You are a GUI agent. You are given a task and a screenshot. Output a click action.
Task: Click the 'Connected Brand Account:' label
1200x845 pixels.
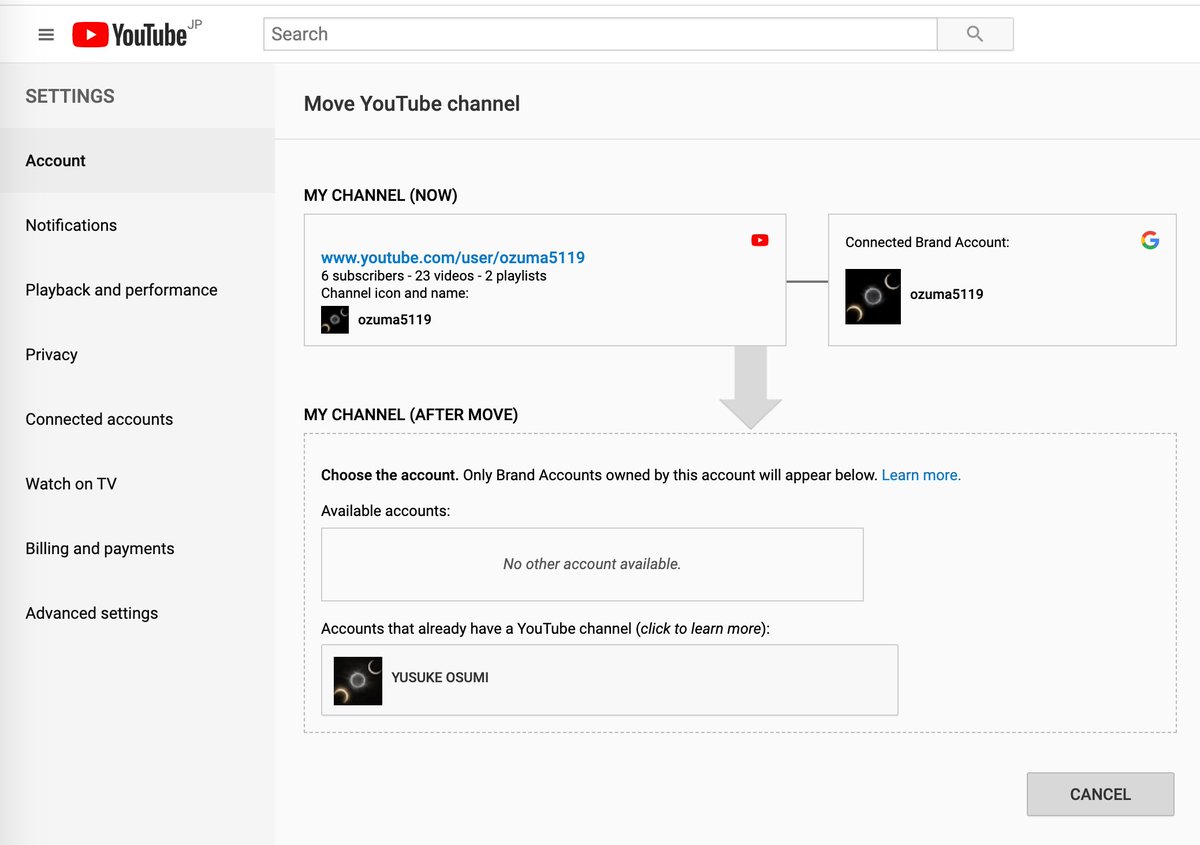coord(927,242)
